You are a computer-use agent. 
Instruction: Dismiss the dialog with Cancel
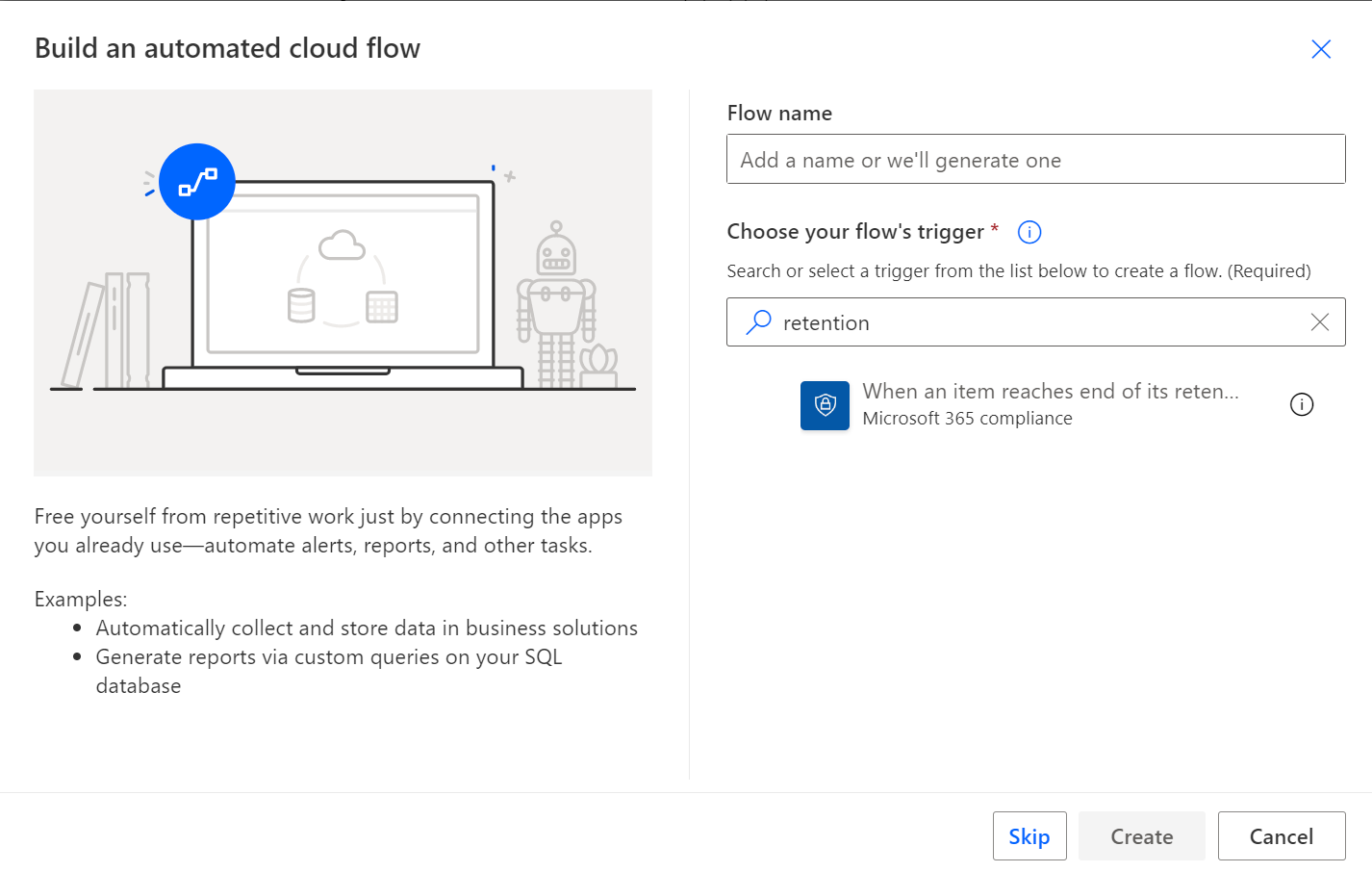point(1281,835)
